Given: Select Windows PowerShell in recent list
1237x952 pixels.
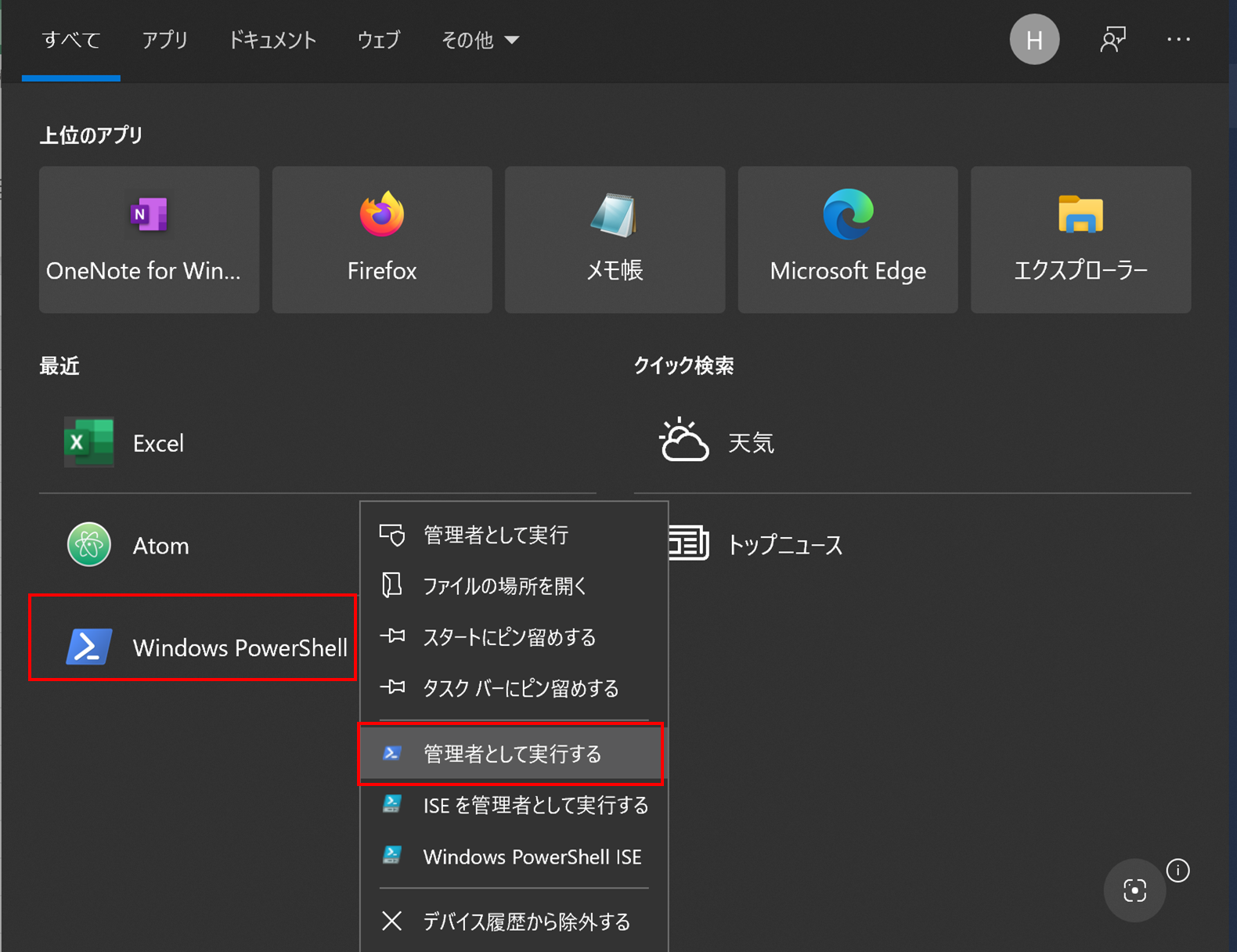Looking at the screenshot, I should (193, 647).
